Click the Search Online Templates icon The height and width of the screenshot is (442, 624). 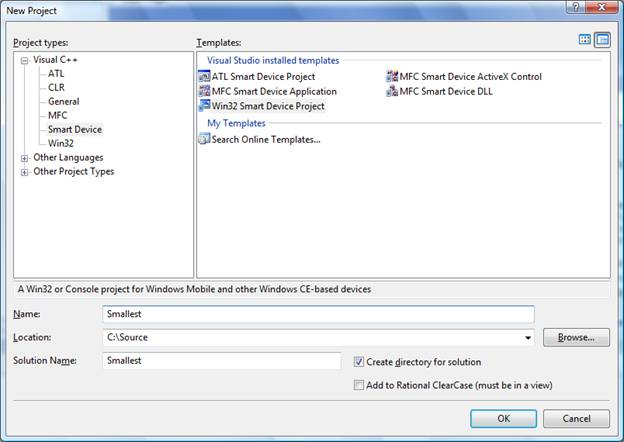tap(204, 139)
